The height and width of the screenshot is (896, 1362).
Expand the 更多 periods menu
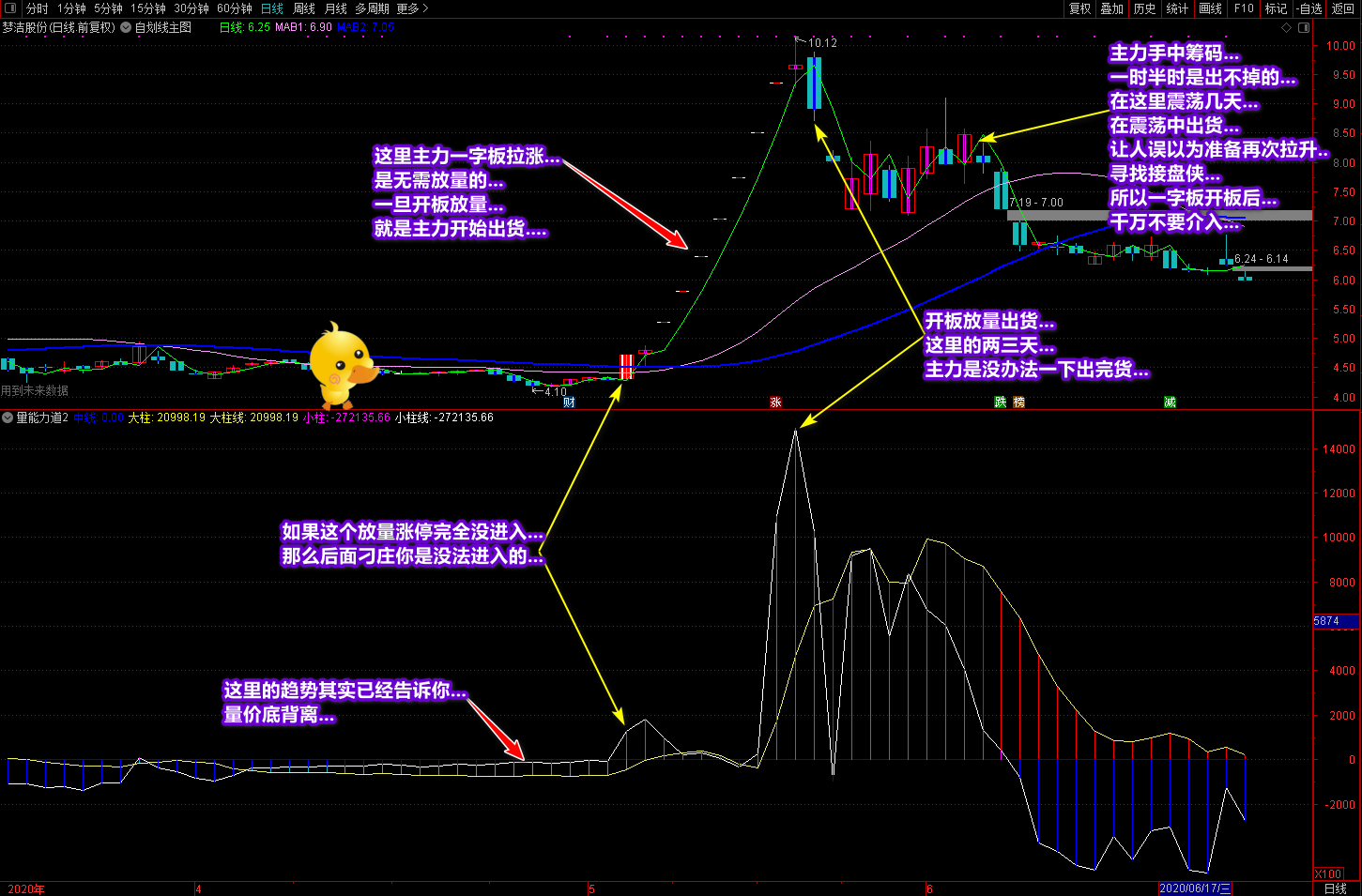click(412, 8)
